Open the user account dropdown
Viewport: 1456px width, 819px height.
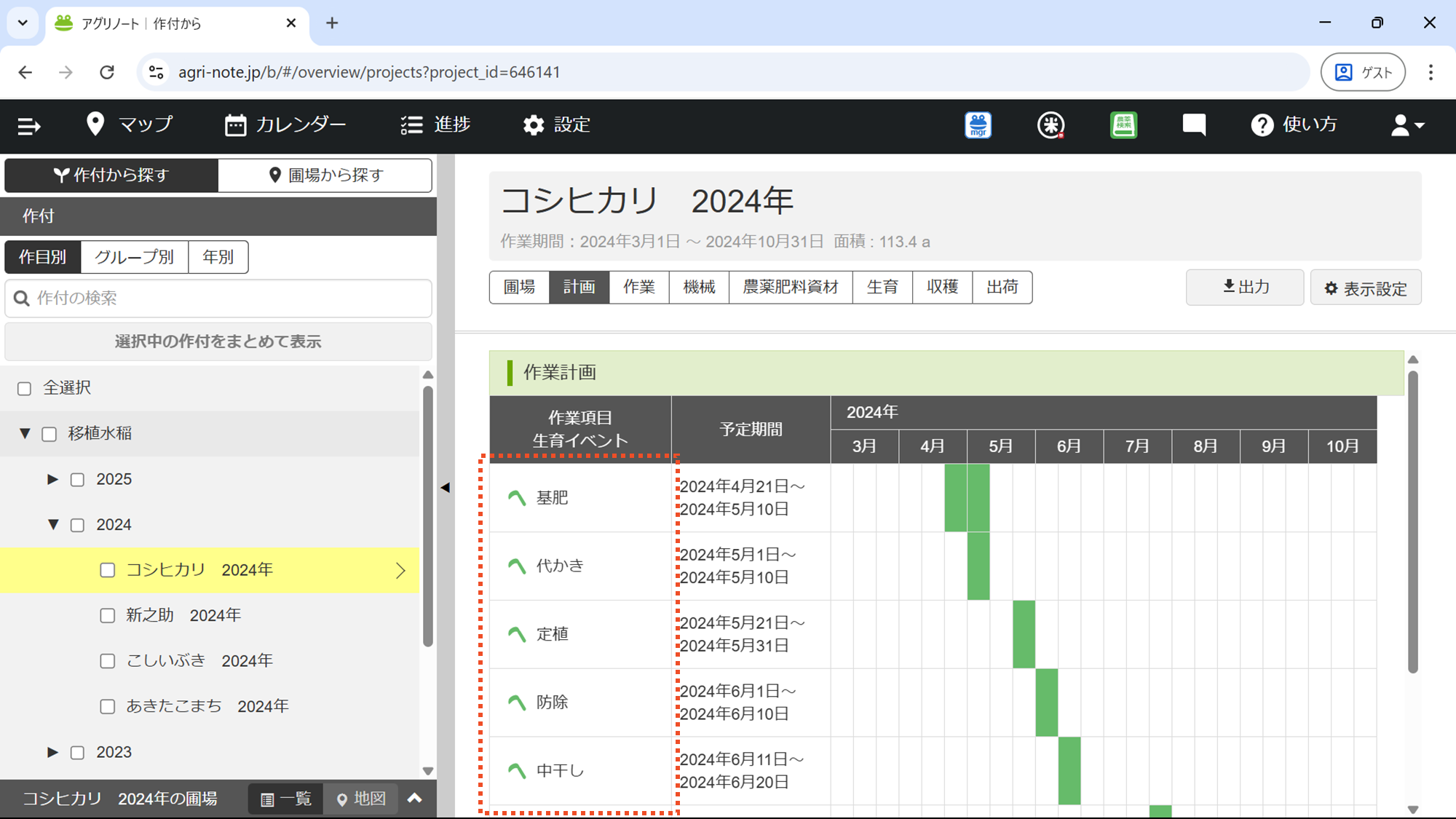(1407, 125)
